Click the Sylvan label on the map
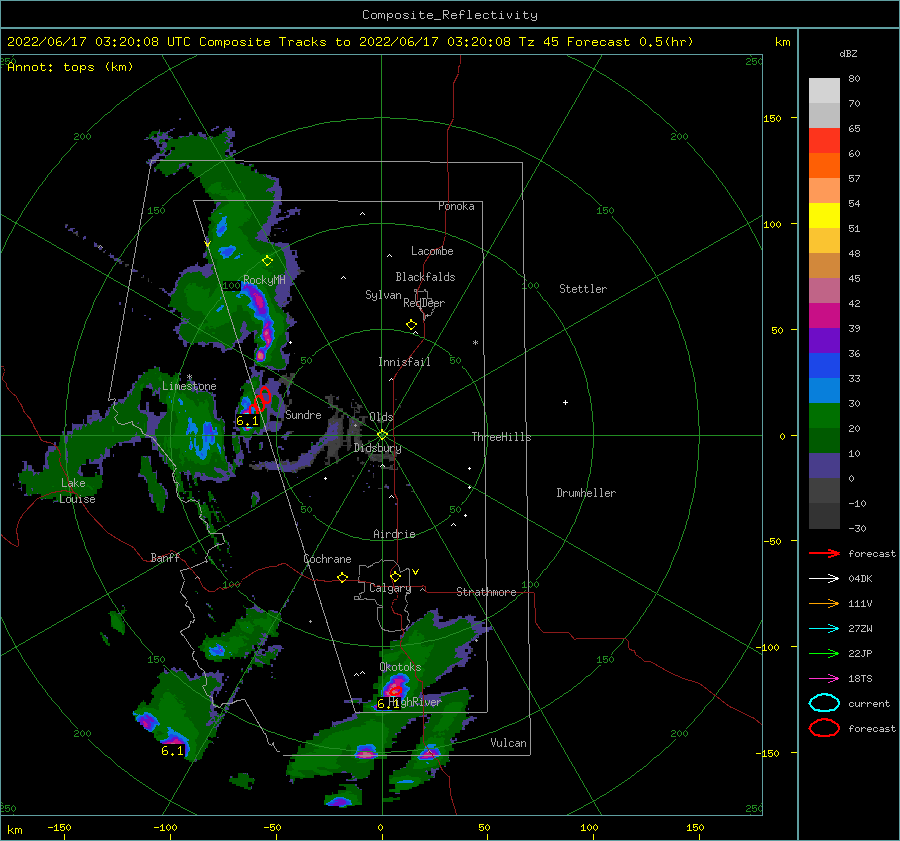Viewport: 900px width, 841px height. 383,295
